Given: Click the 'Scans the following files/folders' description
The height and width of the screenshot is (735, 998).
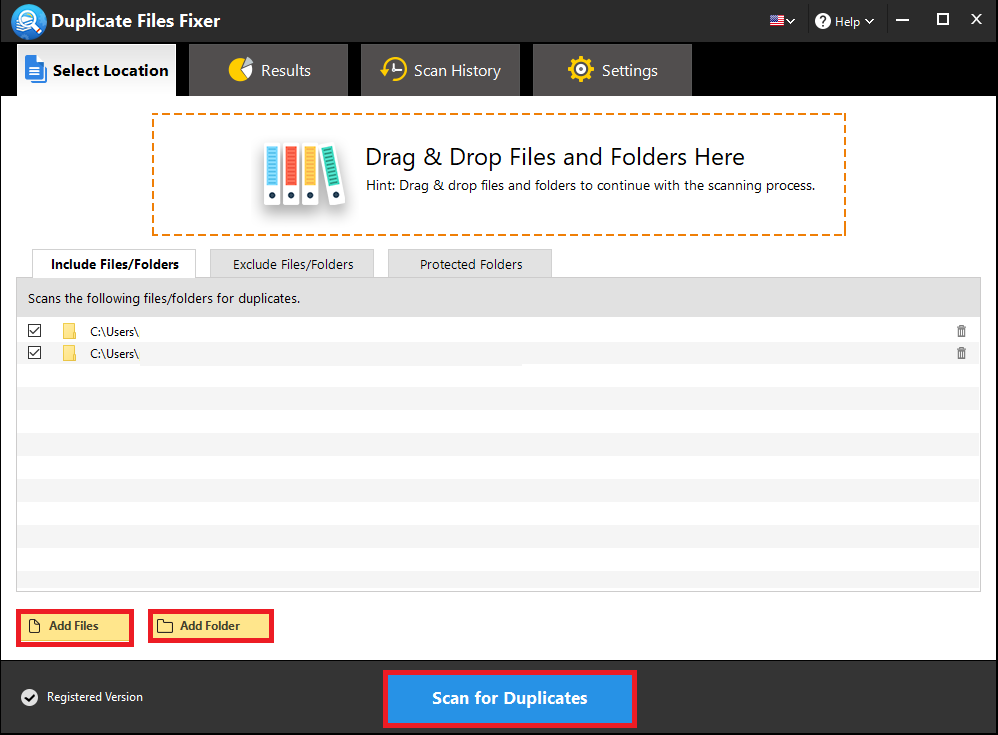Looking at the screenshot, I should point(164,298).
